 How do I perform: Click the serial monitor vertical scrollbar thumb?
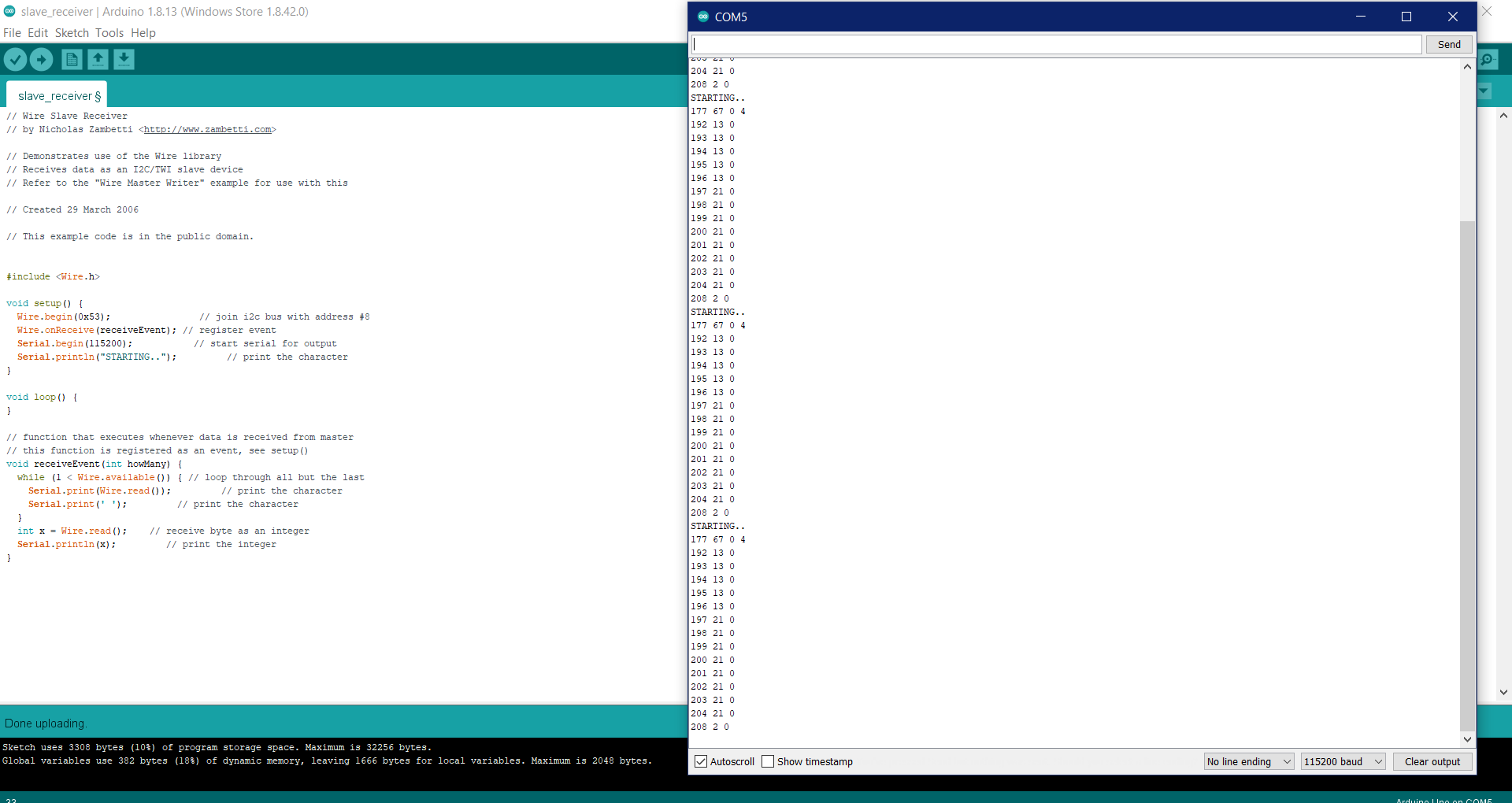coord(1467,476)
